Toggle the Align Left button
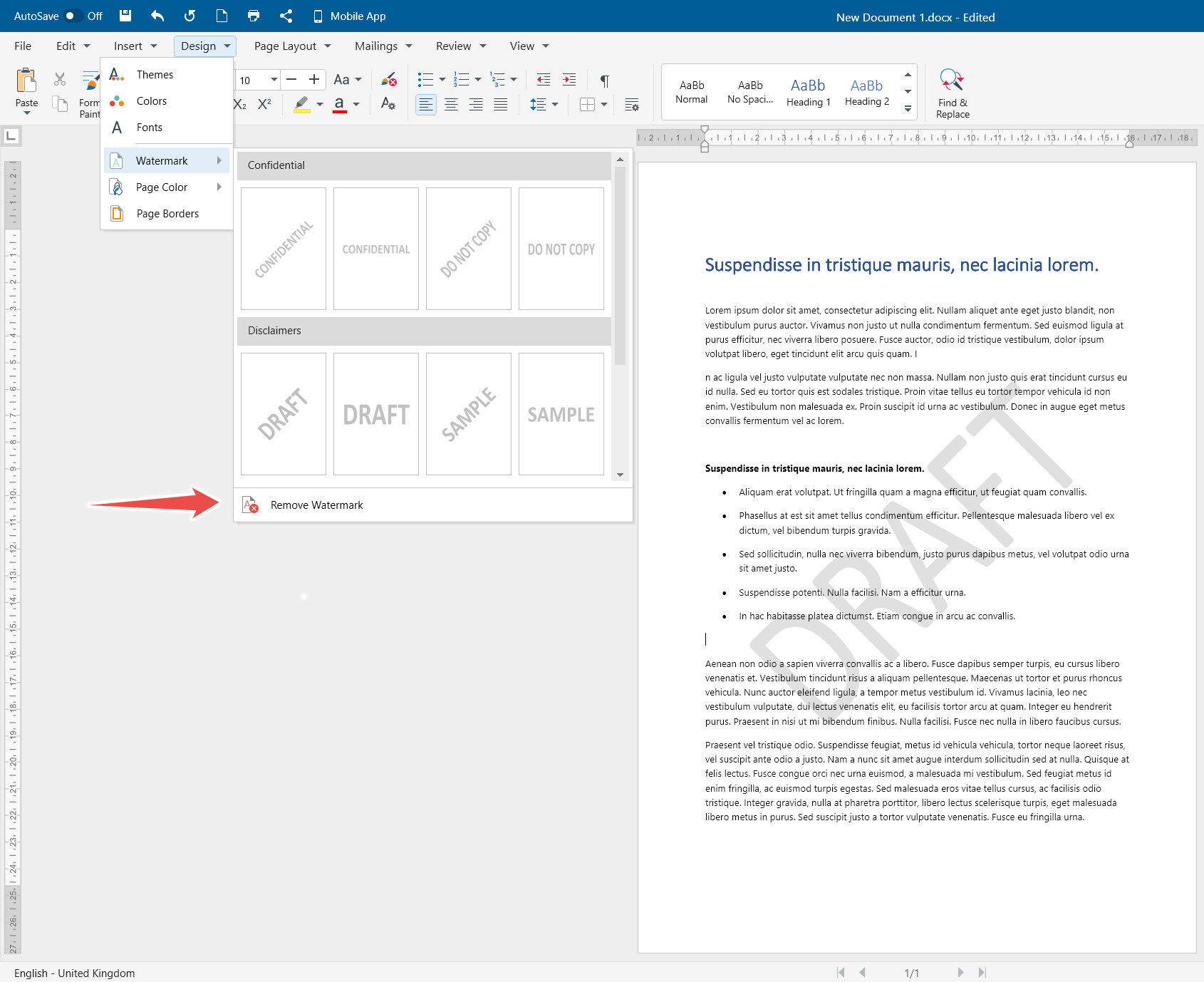This screenshot has width=1204, height=982. pos(425,105)
